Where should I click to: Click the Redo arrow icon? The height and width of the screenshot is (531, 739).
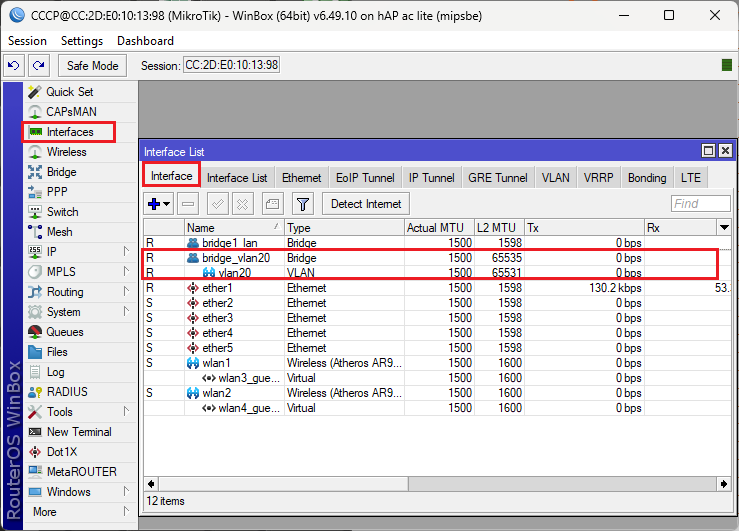click(39, 65)
